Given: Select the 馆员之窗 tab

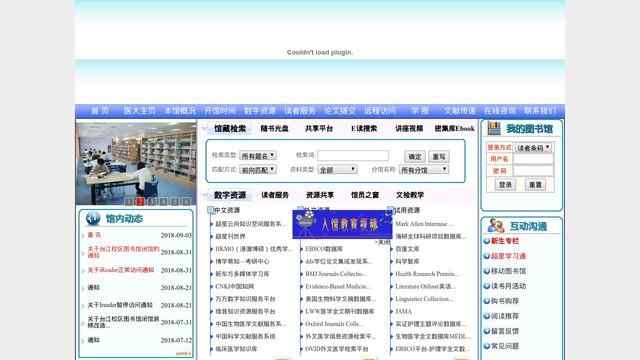Looking at the screenshot, I should click(x=365, y=195).
